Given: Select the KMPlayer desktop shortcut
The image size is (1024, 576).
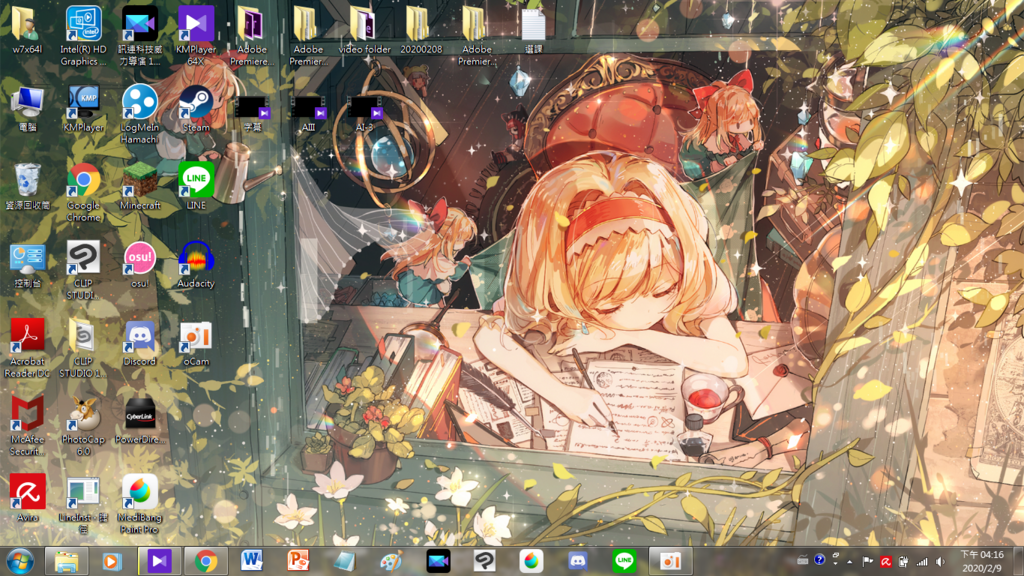Looking at the screenshot, I should (x=84, y=109).
